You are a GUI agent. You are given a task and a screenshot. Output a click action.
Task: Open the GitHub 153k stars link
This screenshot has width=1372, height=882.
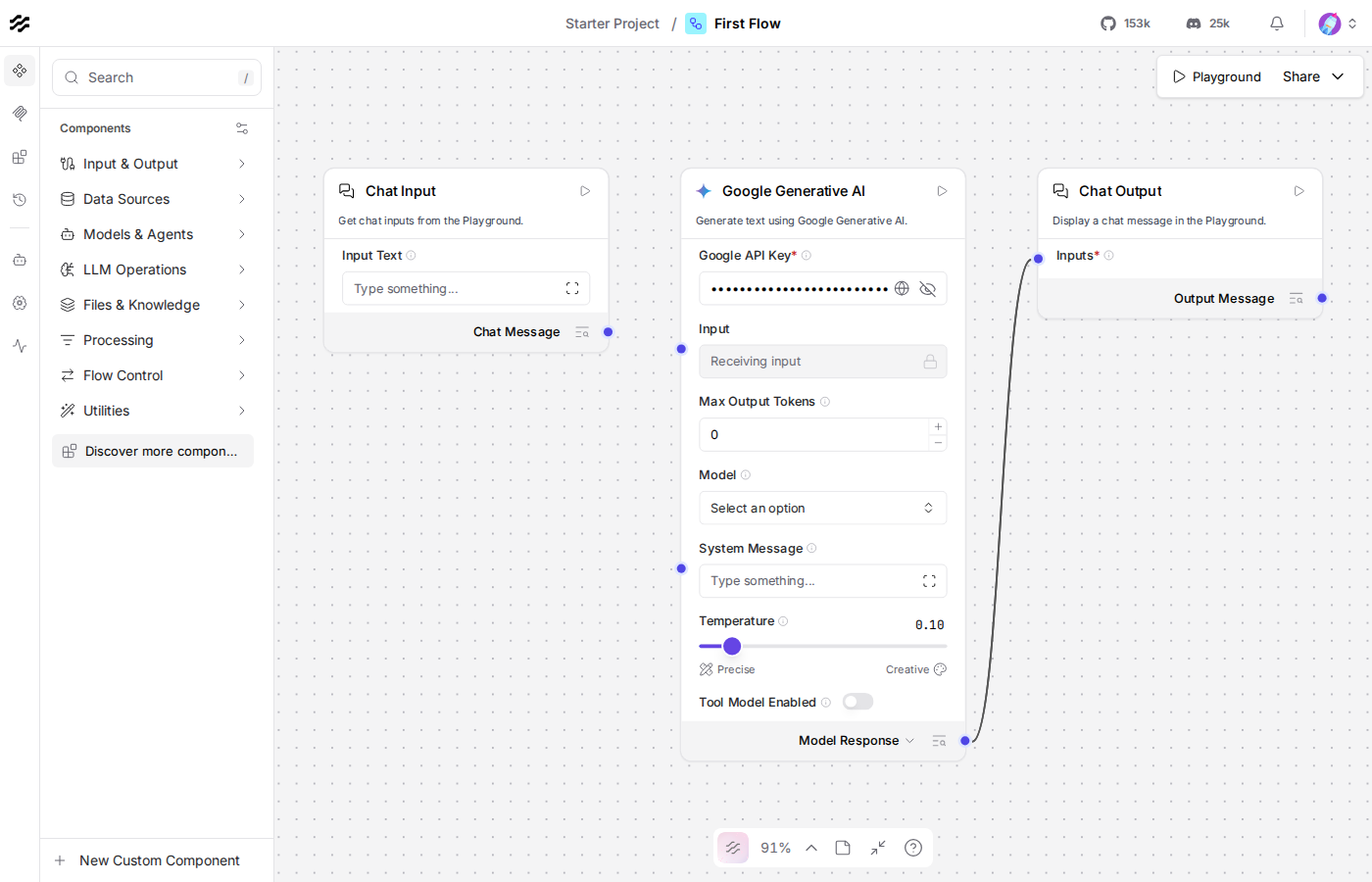point(1125,24)
